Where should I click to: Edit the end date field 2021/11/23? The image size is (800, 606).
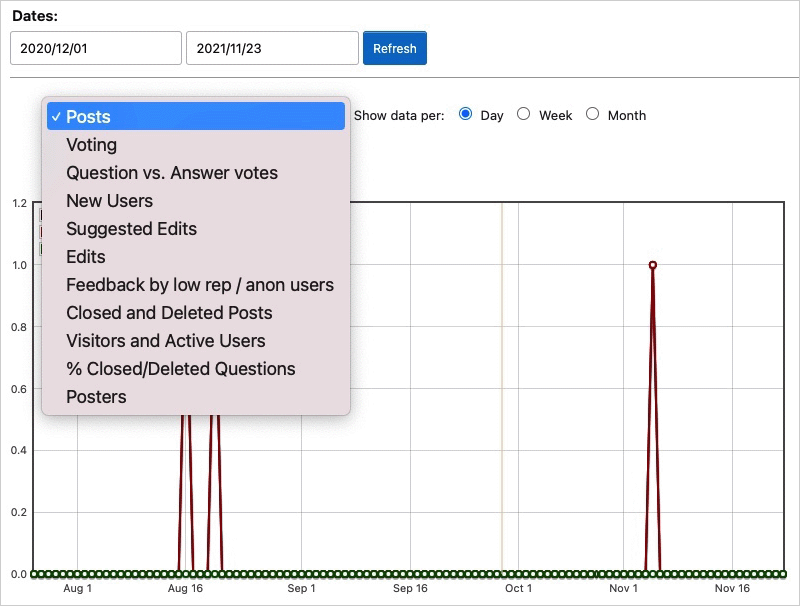pyautogui.click(x=272, y=48)
